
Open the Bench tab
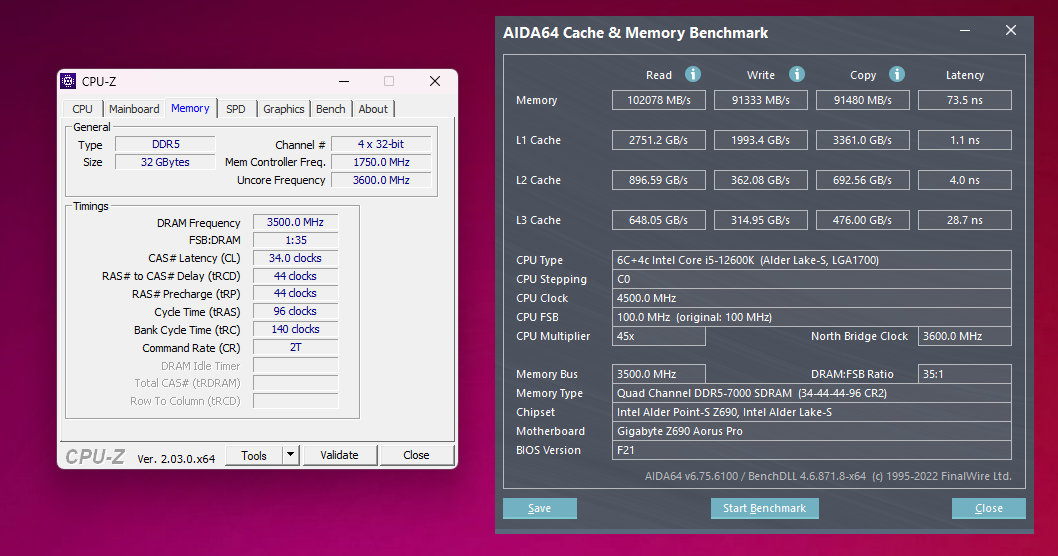point(331,109)
